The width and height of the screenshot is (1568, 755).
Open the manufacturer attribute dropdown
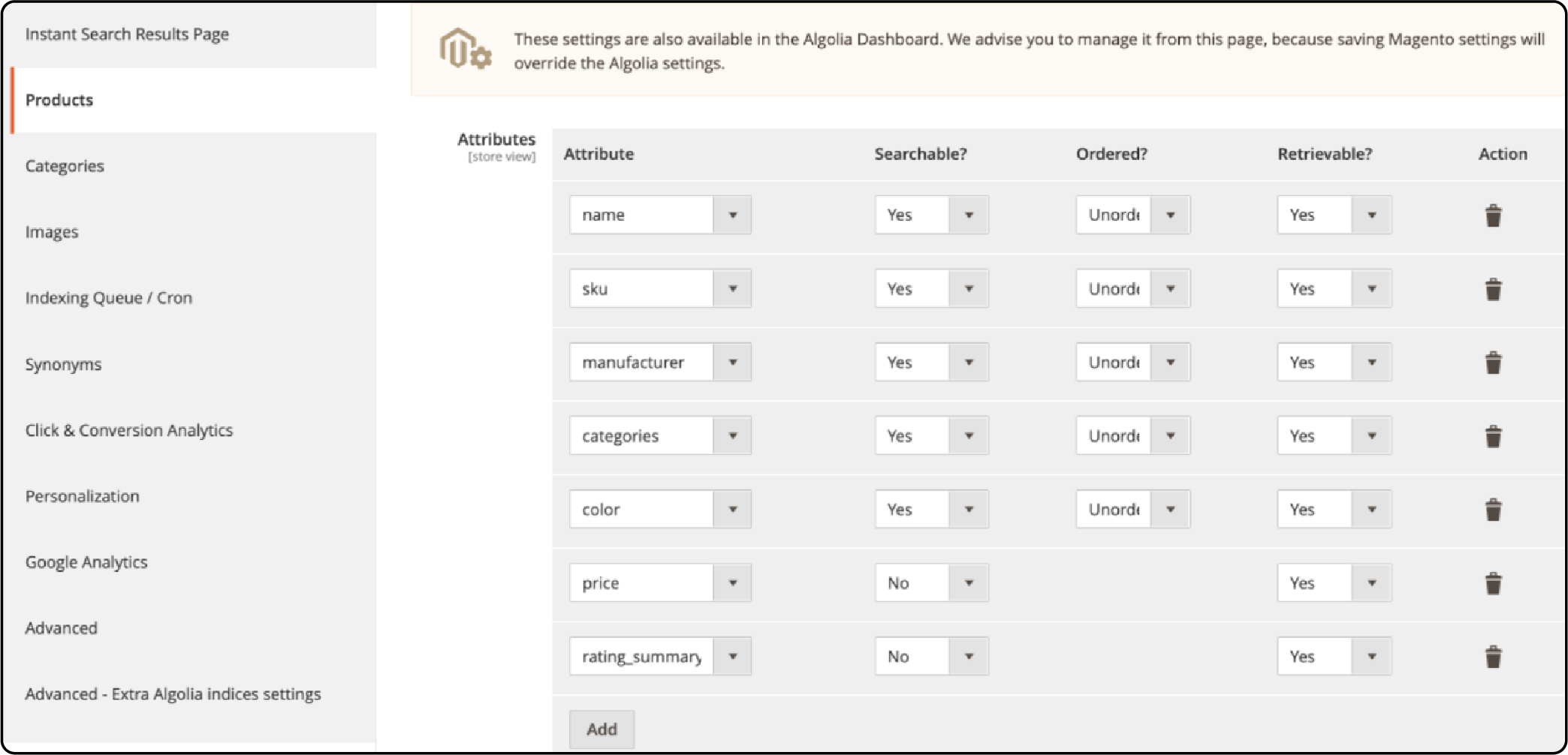pos(660,362)
